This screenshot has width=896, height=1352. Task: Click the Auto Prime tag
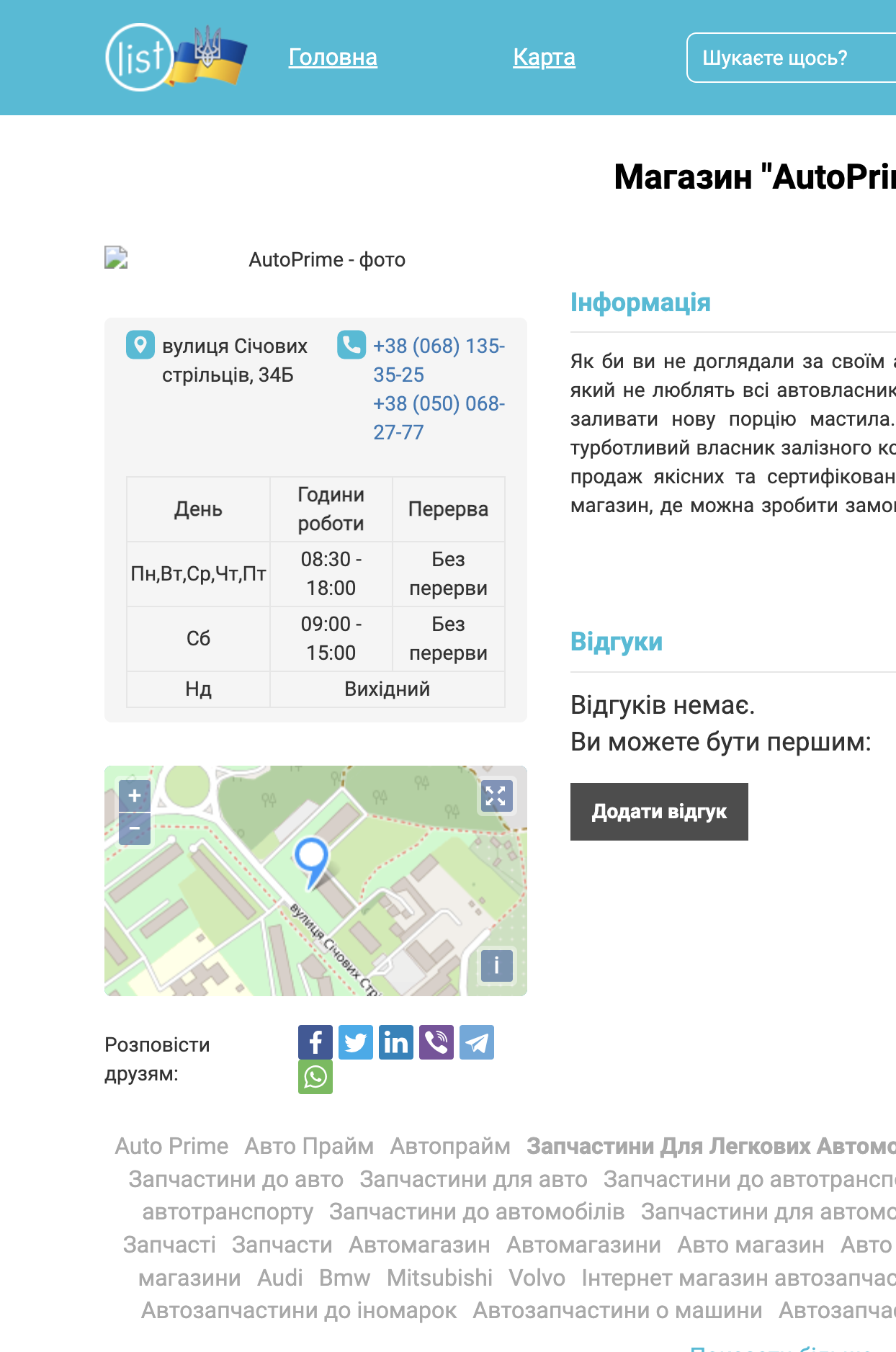click(x=171, y=1146)
